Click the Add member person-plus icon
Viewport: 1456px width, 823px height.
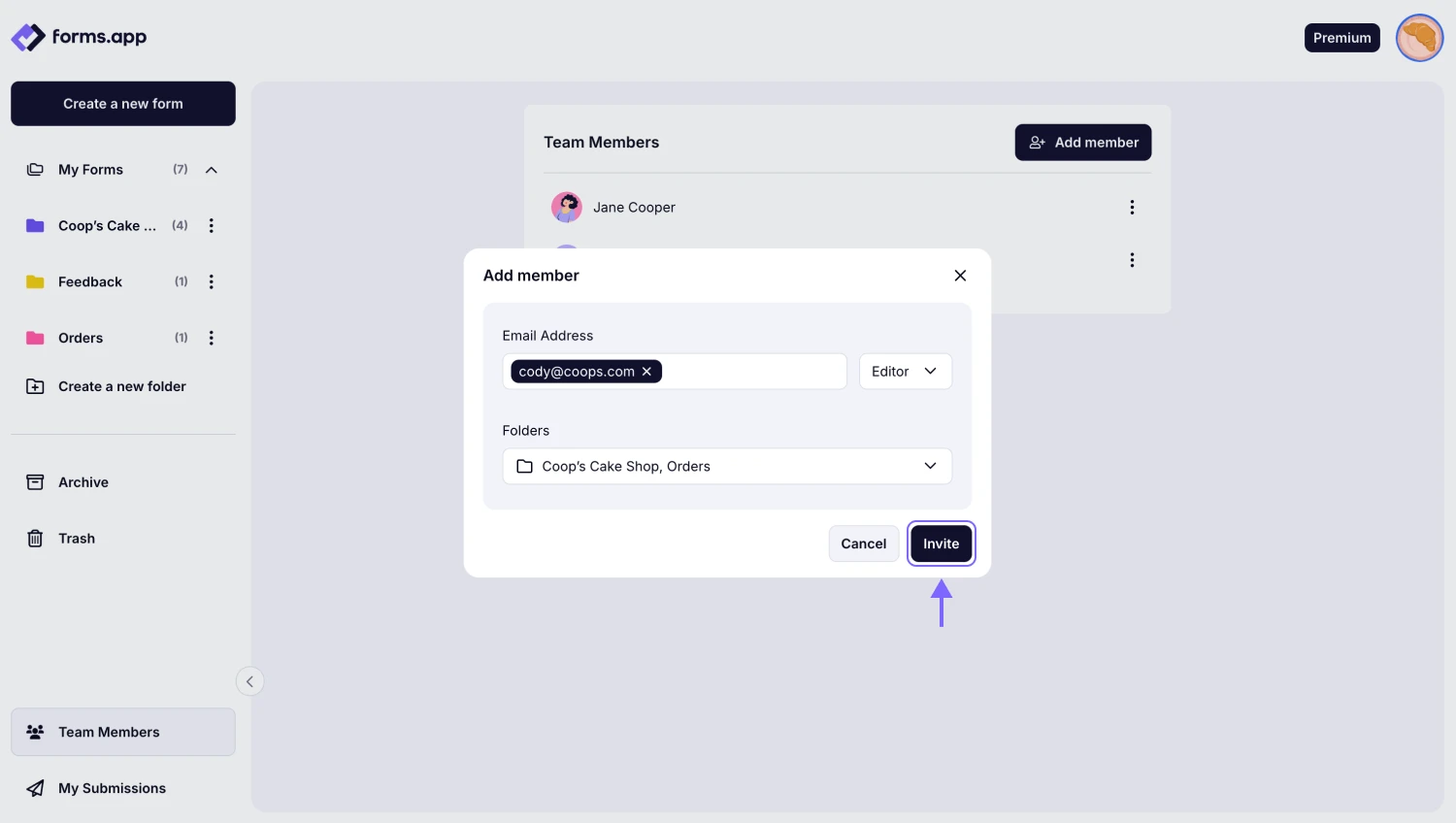[x=1037, y=142]
